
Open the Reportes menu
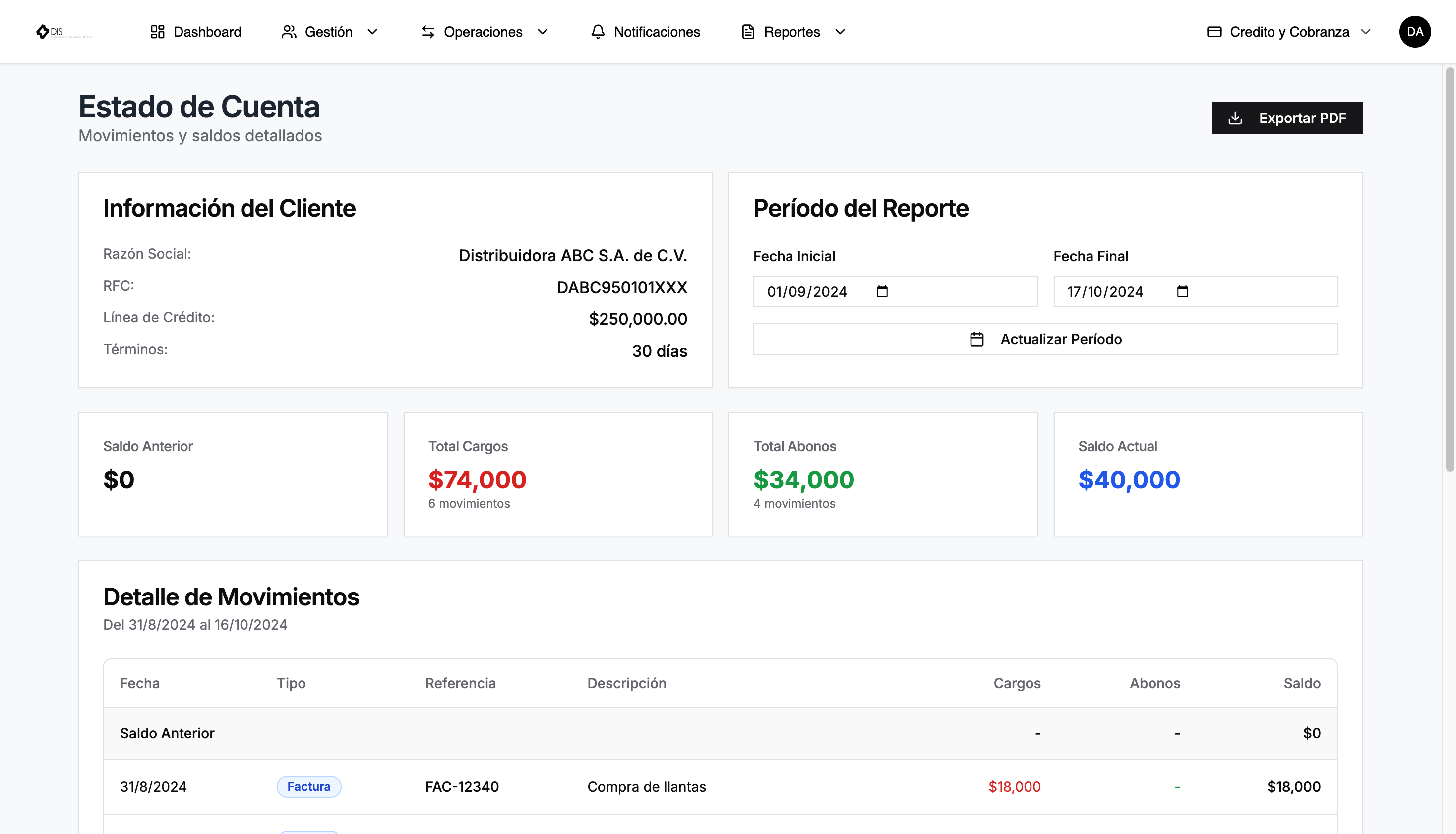(794, 32)
